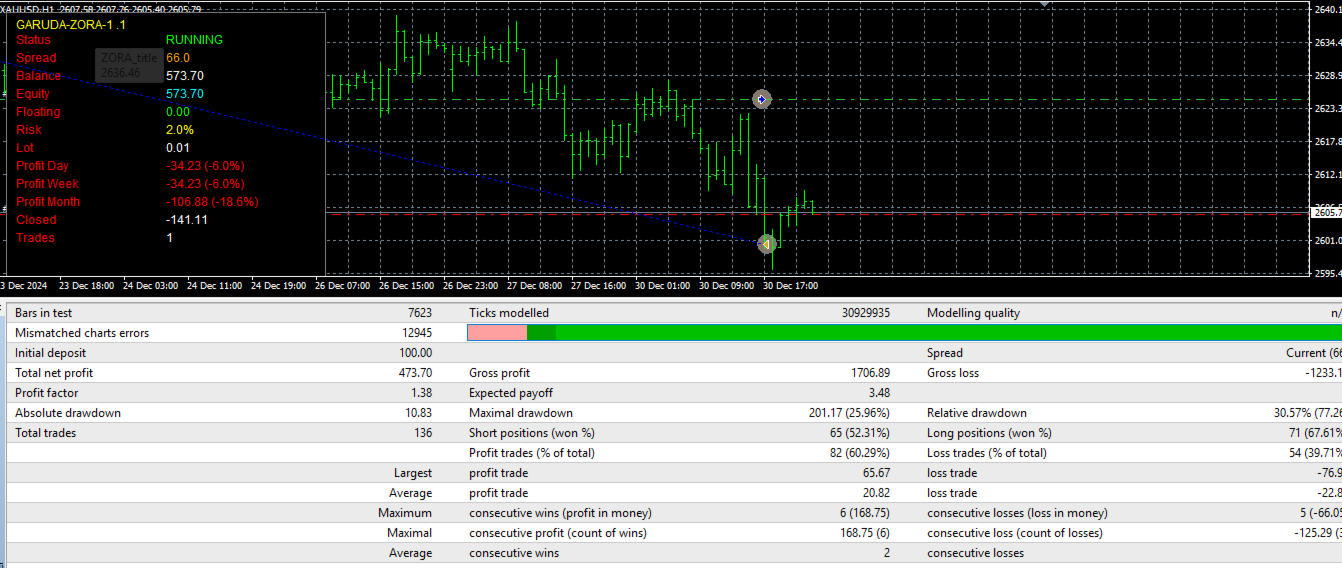Viewport: 1342px width, 568px height.
Task: Click the red bid price line label 2605.7
Action: (x=1325, y=213)
